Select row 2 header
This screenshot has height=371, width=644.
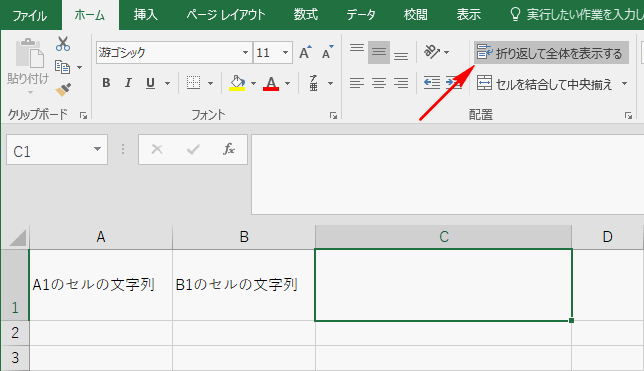coord(15,333)
